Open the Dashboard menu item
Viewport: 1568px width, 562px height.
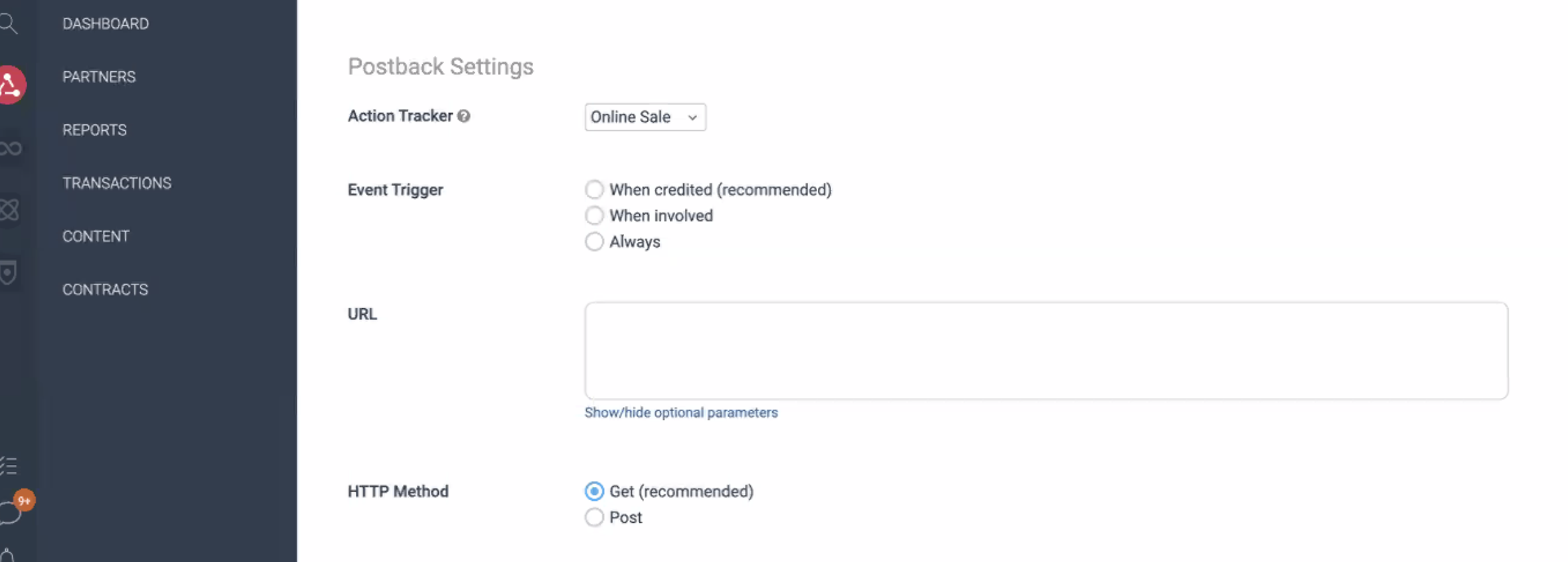tap(106, 24)
